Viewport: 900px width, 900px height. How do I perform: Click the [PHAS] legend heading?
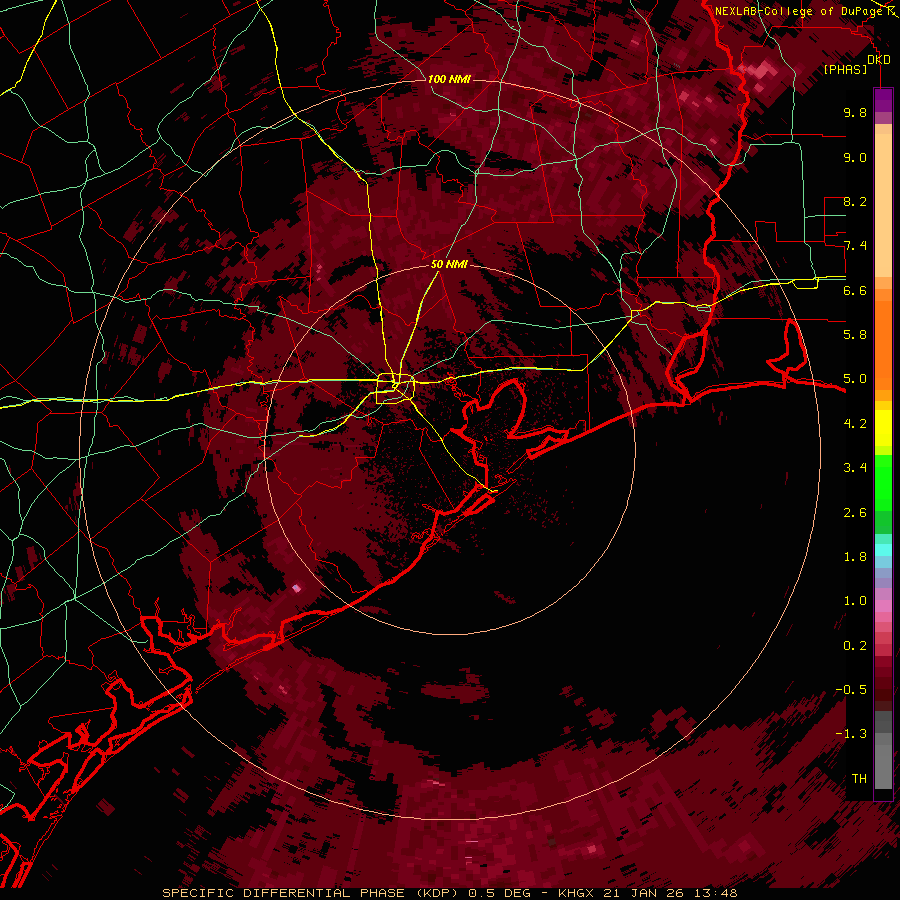(x=845, y=69)
